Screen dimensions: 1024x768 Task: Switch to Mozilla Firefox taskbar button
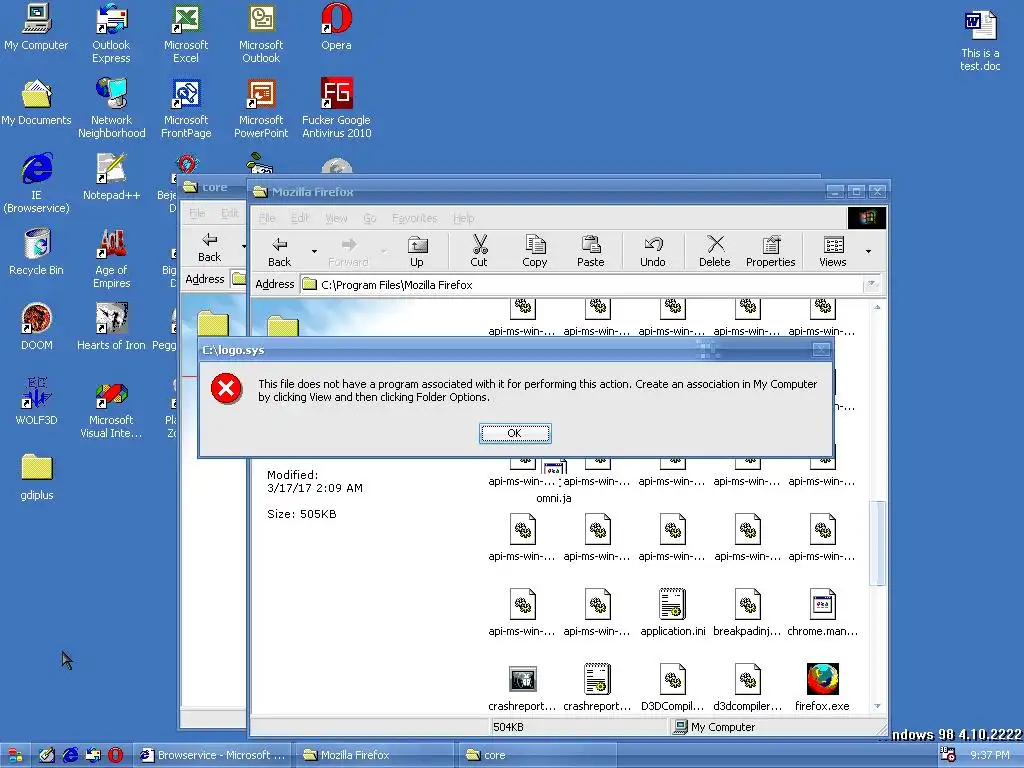tap(374, 755)
